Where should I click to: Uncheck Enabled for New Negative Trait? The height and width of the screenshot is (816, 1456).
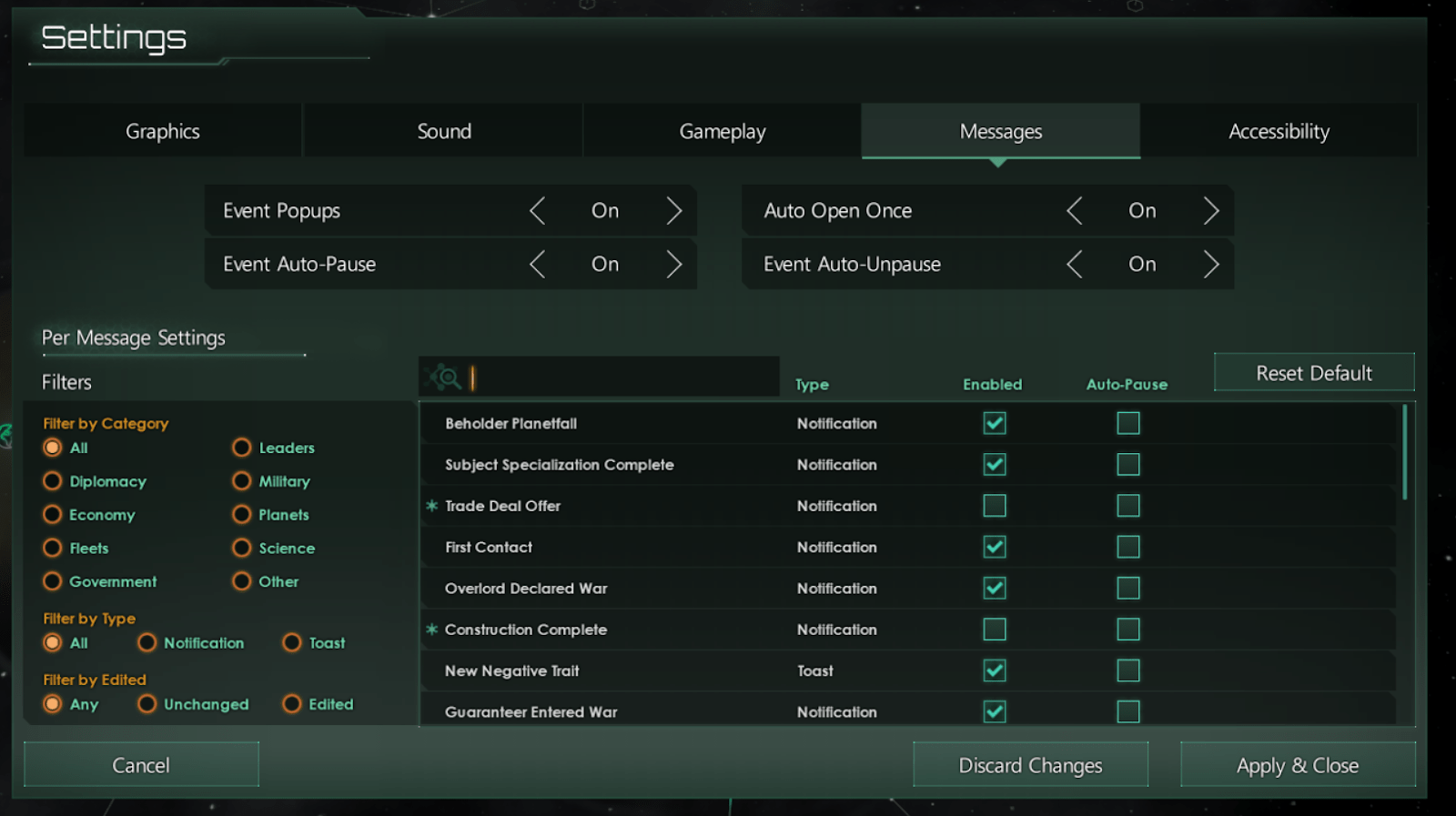tap(995, 670)
